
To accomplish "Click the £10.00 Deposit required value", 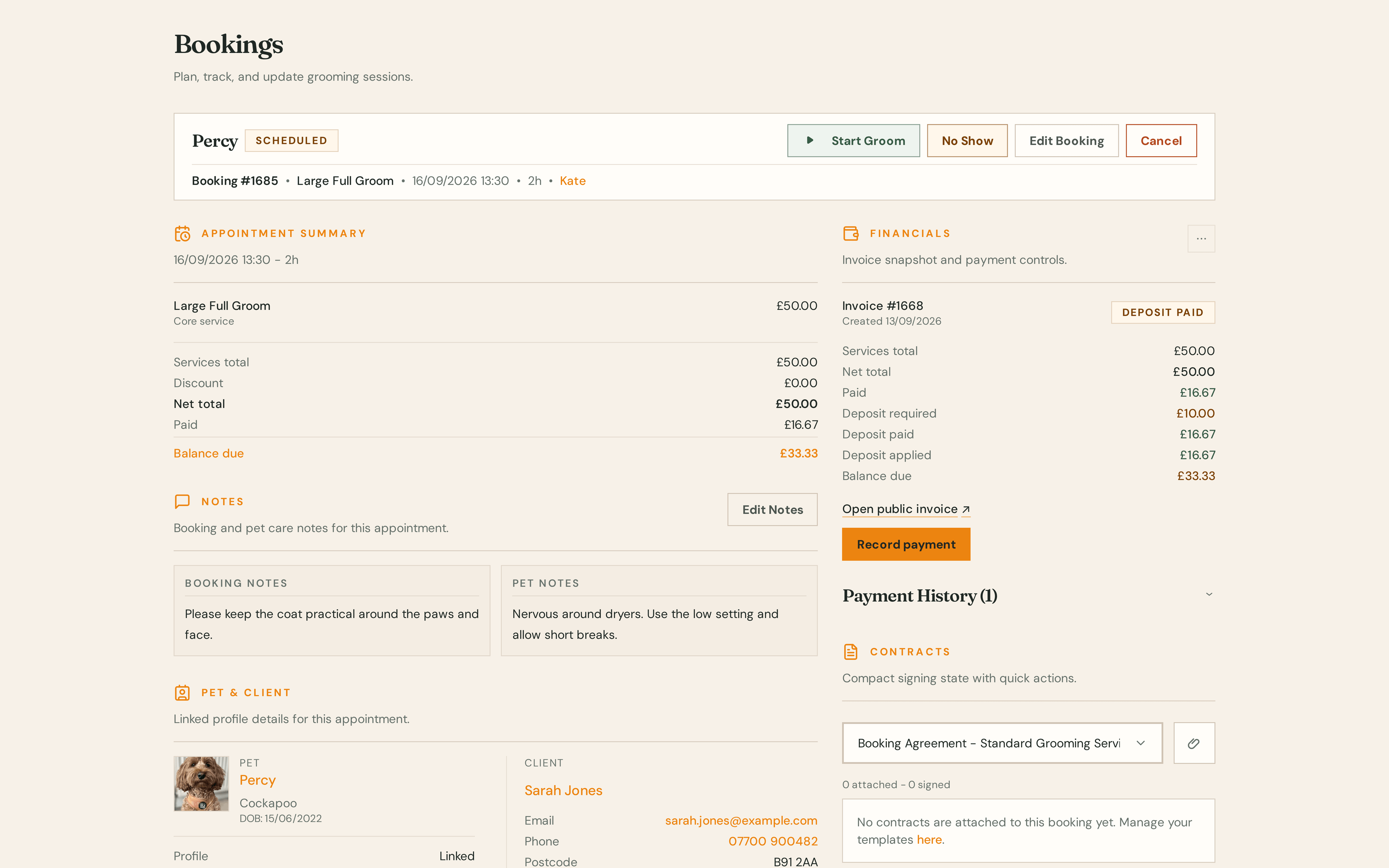I will pyautogui.click(x=1195, y=413).
